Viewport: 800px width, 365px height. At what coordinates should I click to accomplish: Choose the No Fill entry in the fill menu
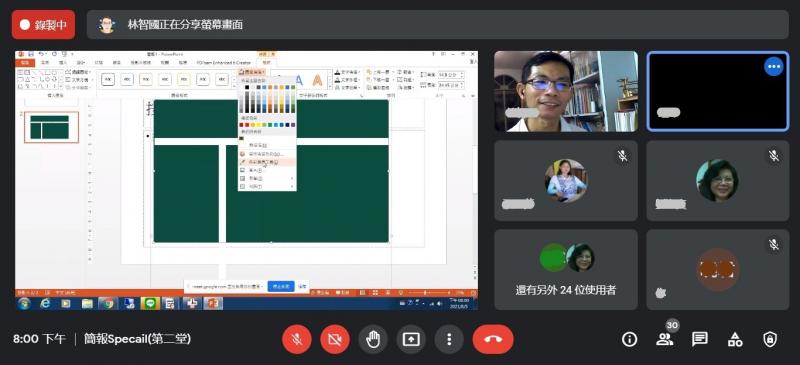click(x=266, y=145)
